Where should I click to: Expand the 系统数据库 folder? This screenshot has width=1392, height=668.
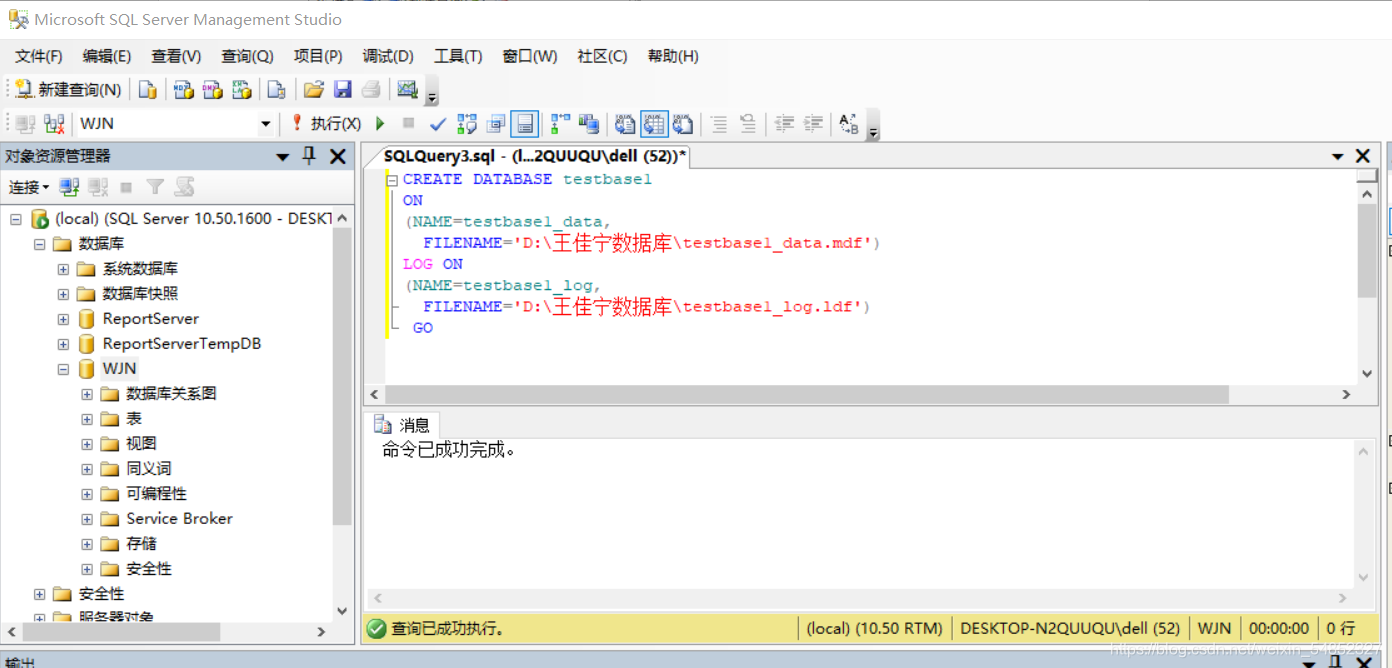pos(63,269)
